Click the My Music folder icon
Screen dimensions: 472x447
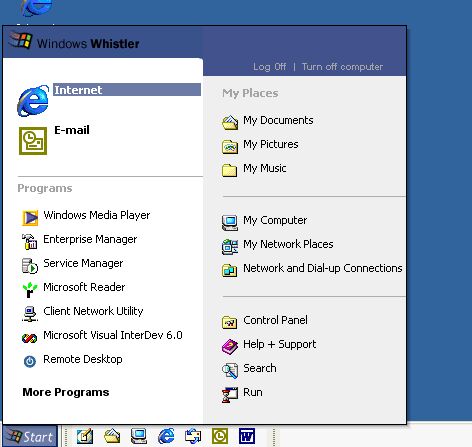pyautogui.click(x=230, y=170)
